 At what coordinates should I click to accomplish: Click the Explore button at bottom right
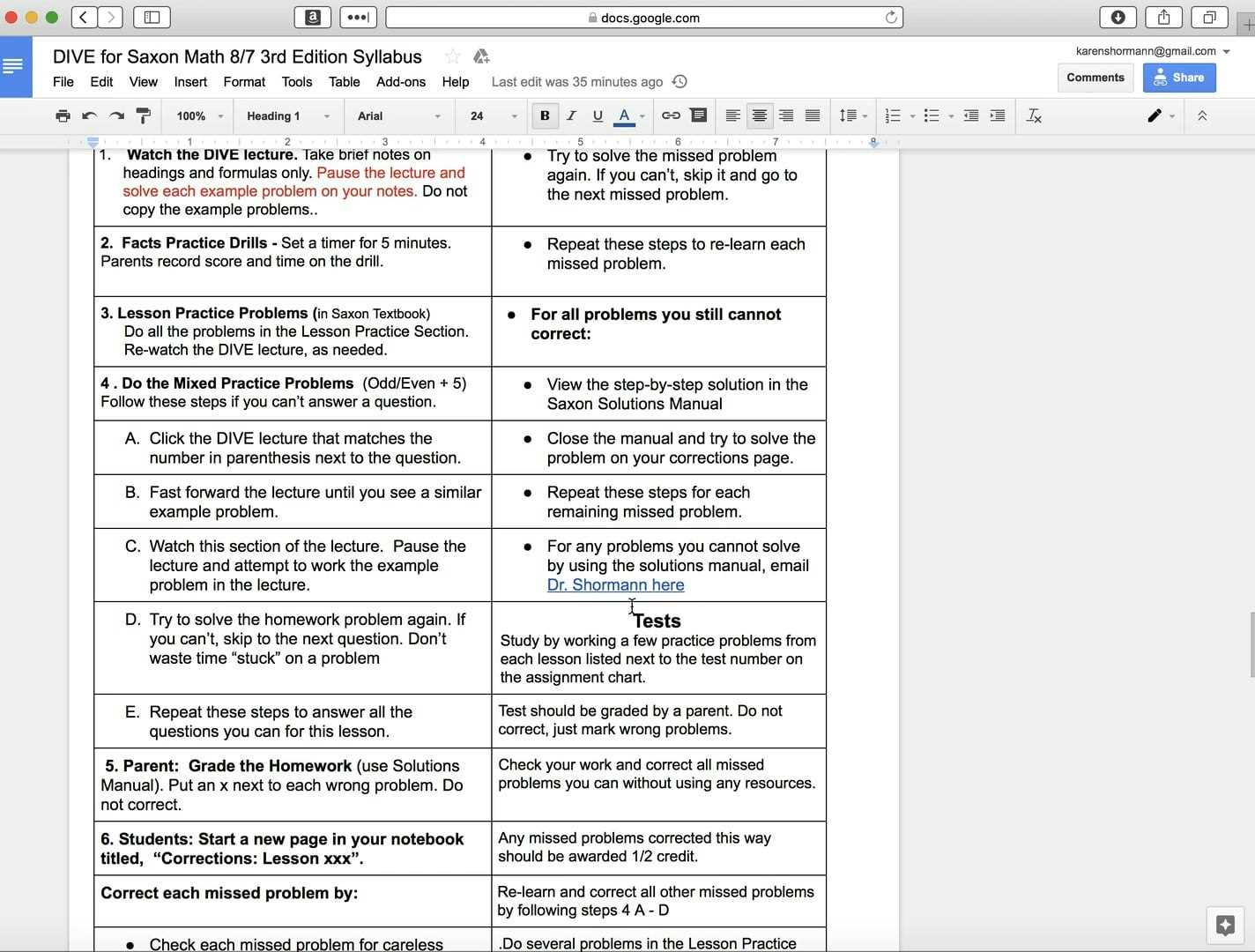[1225, 925]
